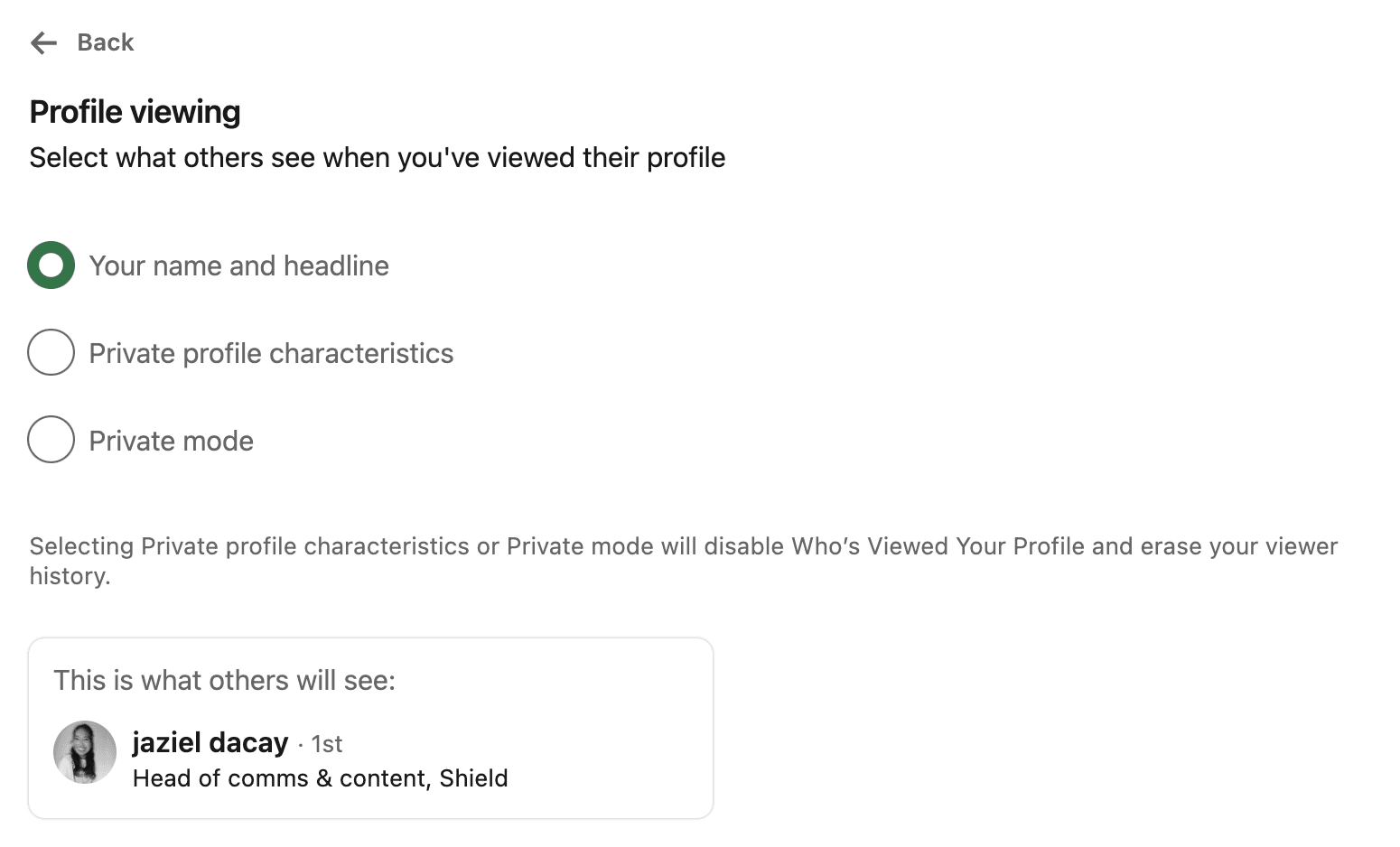The height and width of the screenshot is (847, 1400).
Task: Enable the "Private mode" radio button
Action: coord(51,440)
